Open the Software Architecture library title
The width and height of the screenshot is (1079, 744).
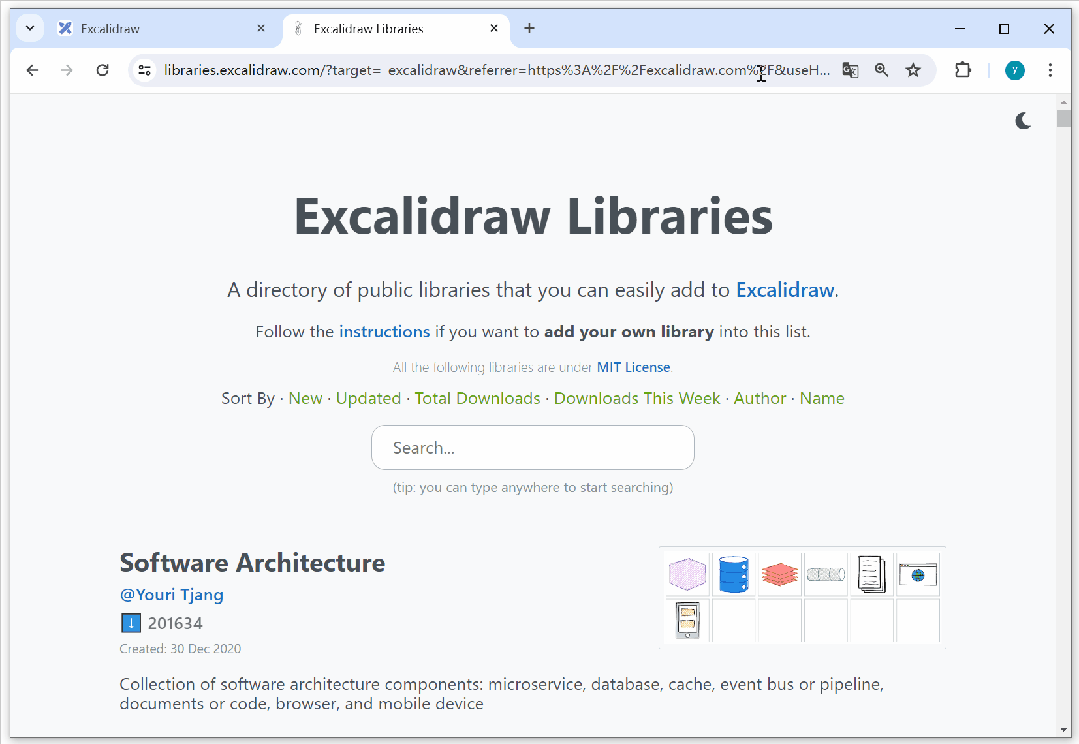click(x=253, y=563)
